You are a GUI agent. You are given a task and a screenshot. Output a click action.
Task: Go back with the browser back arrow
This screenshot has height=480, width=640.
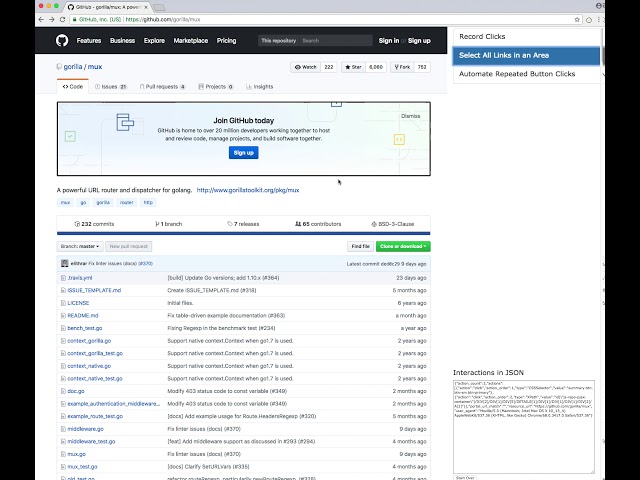(41, 19)
